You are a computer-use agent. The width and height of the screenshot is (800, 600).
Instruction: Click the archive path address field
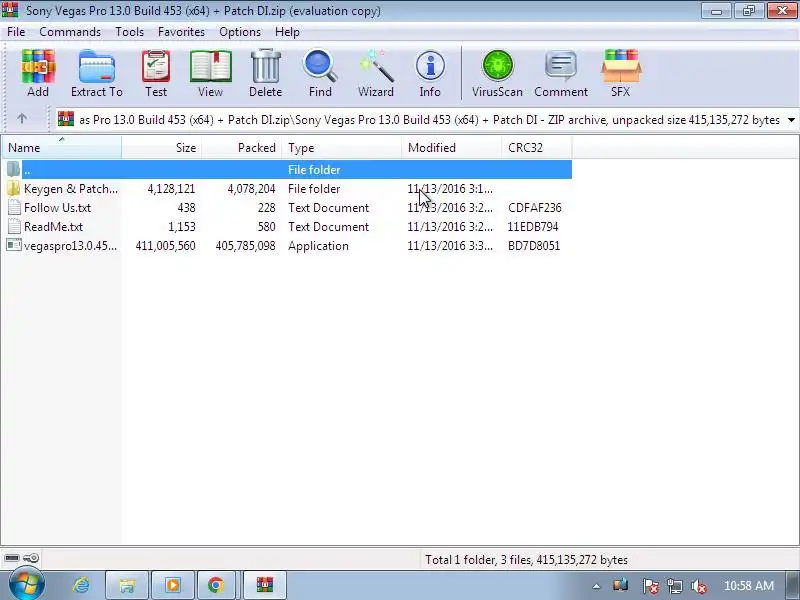tap(429, 120)
